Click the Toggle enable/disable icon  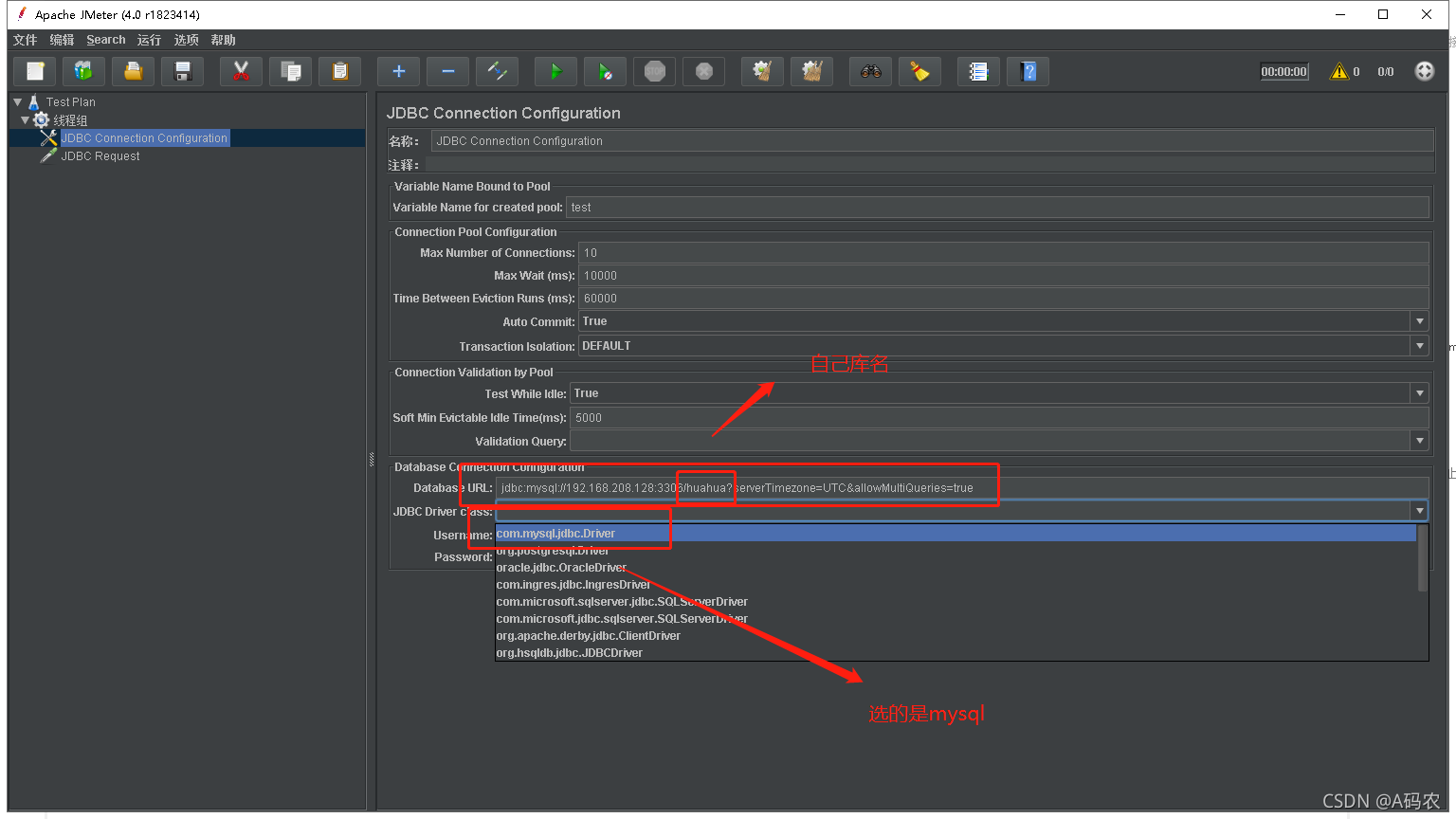(498, 71)
